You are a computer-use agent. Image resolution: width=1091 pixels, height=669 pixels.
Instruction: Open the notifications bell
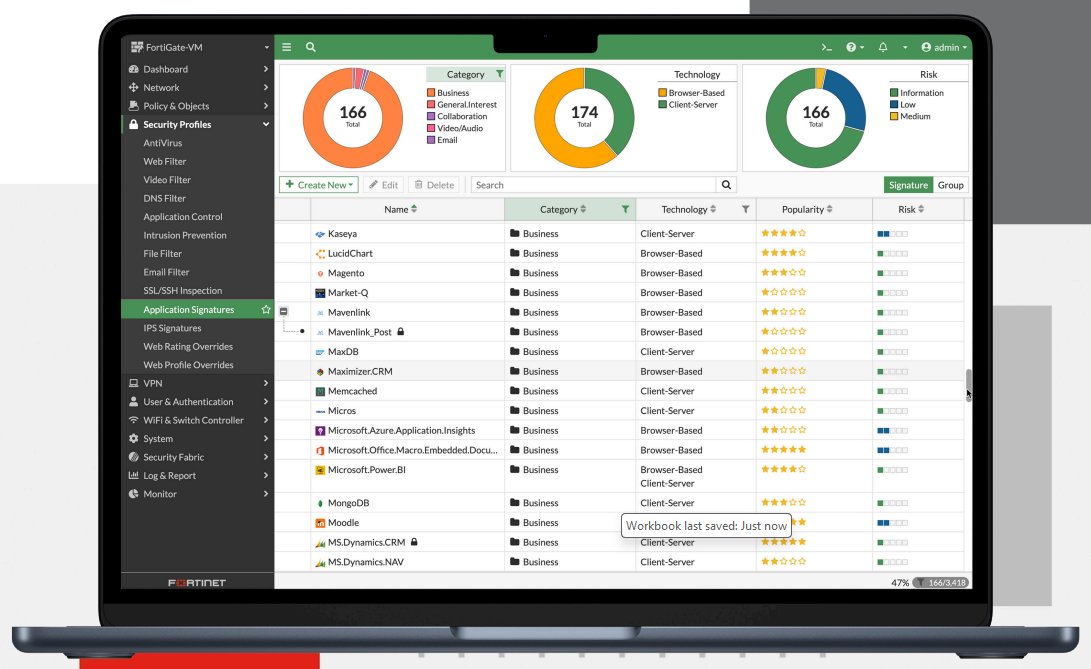tap(883, 47)
